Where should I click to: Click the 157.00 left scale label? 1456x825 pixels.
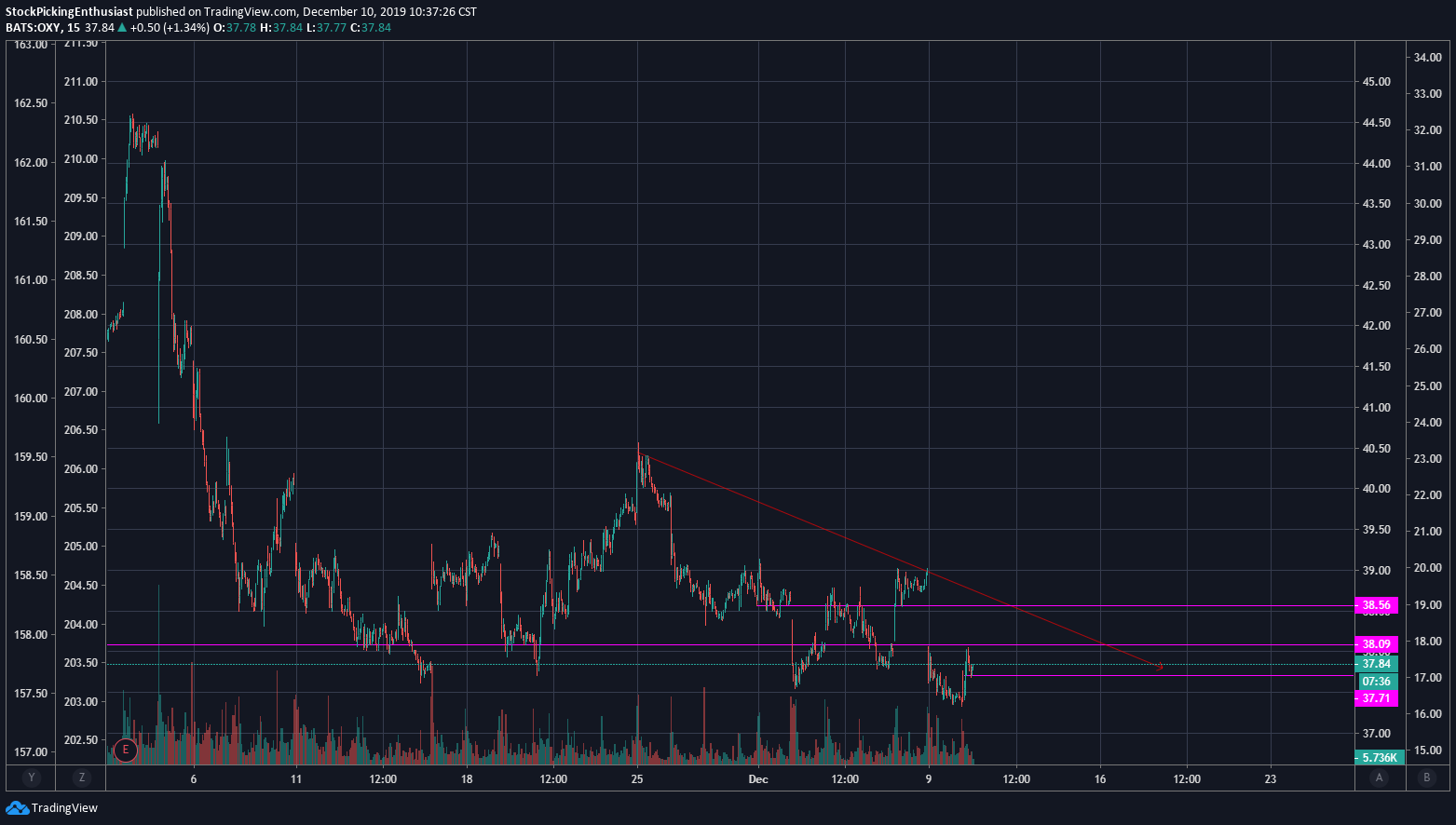[x=31, y=752]
